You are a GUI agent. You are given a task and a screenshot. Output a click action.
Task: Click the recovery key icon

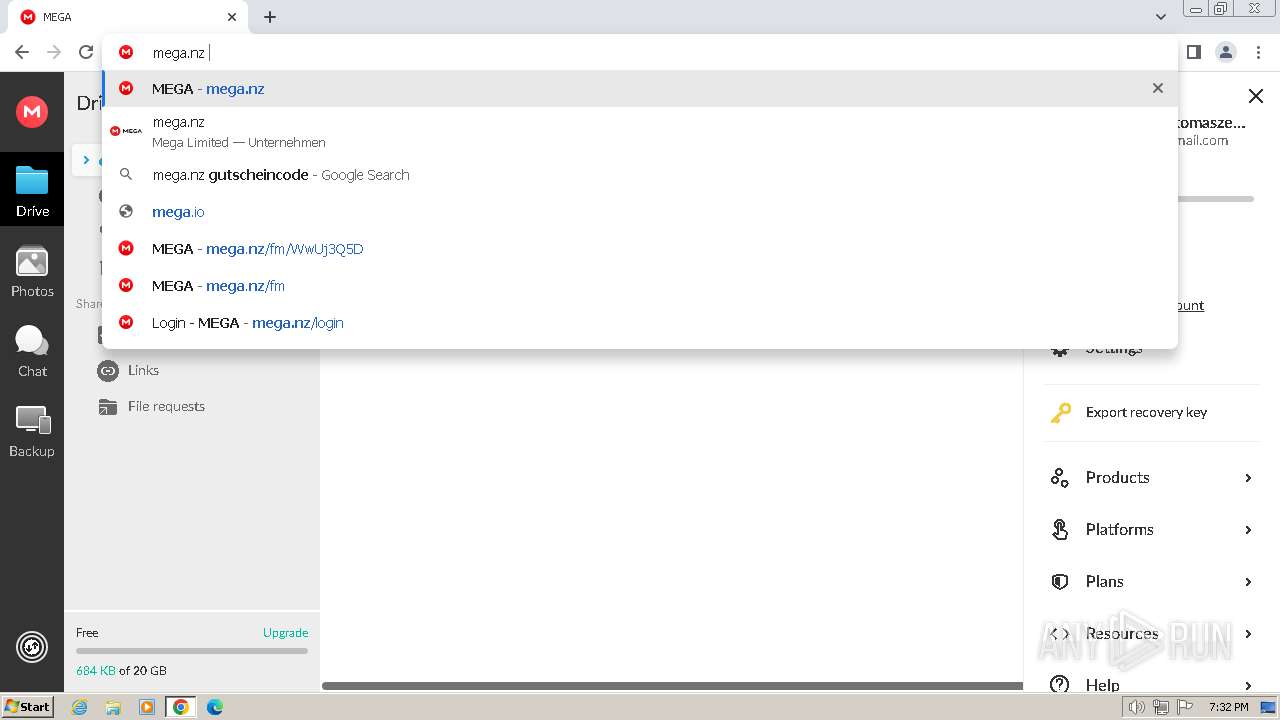coord(1060,412)
